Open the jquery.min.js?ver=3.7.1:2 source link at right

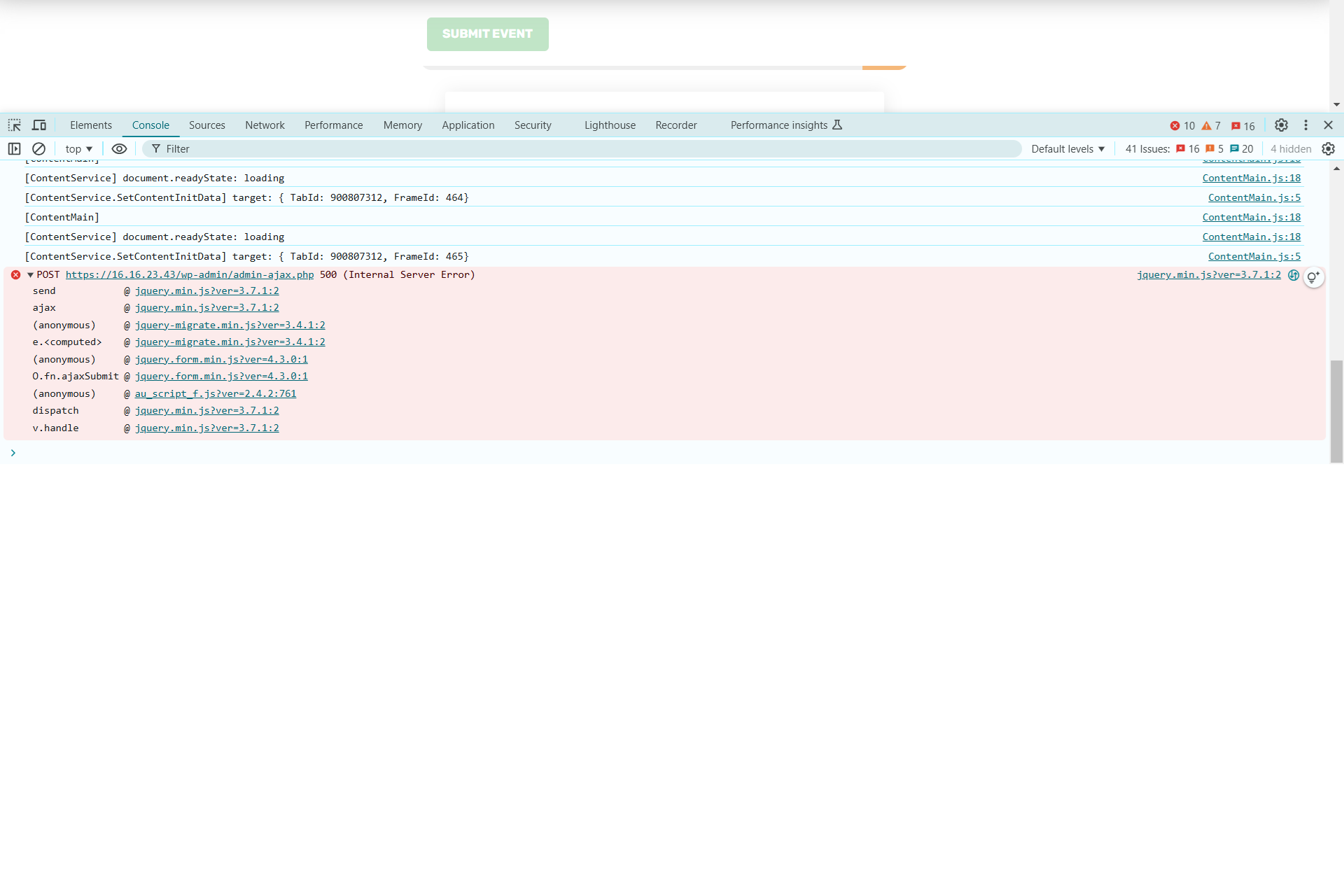coord(1209,275)
